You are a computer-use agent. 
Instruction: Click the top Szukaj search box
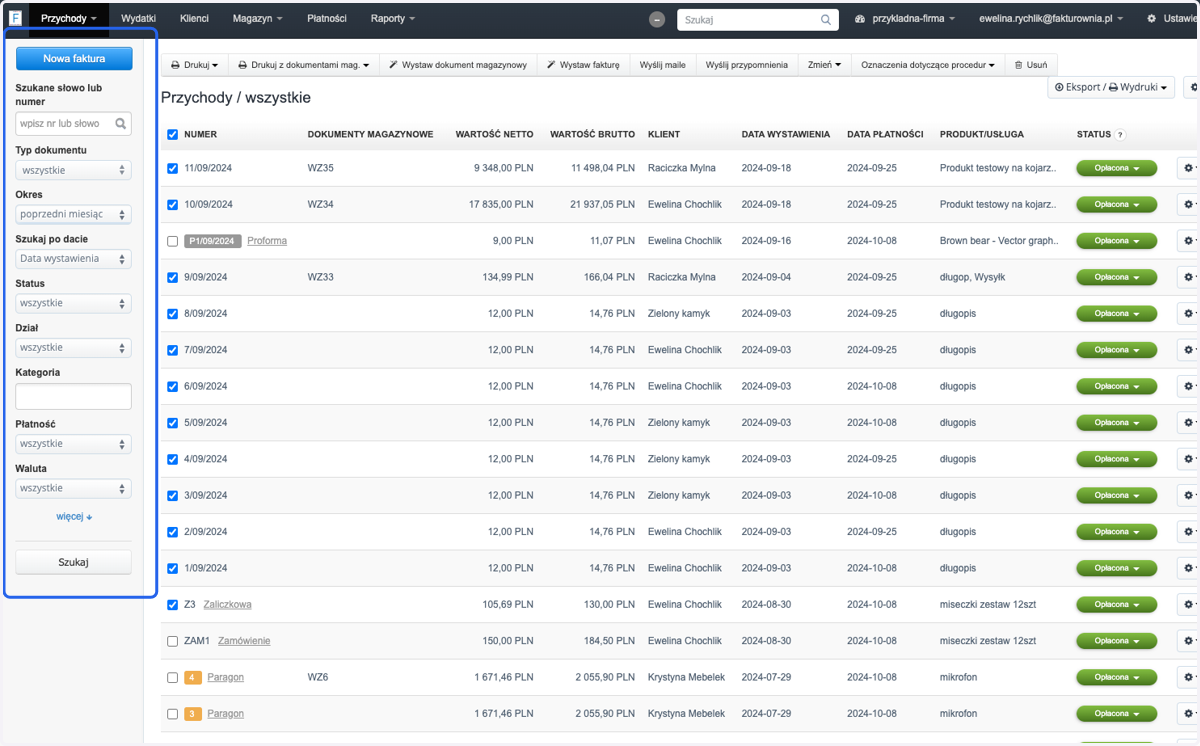click(x=757, y=19)
